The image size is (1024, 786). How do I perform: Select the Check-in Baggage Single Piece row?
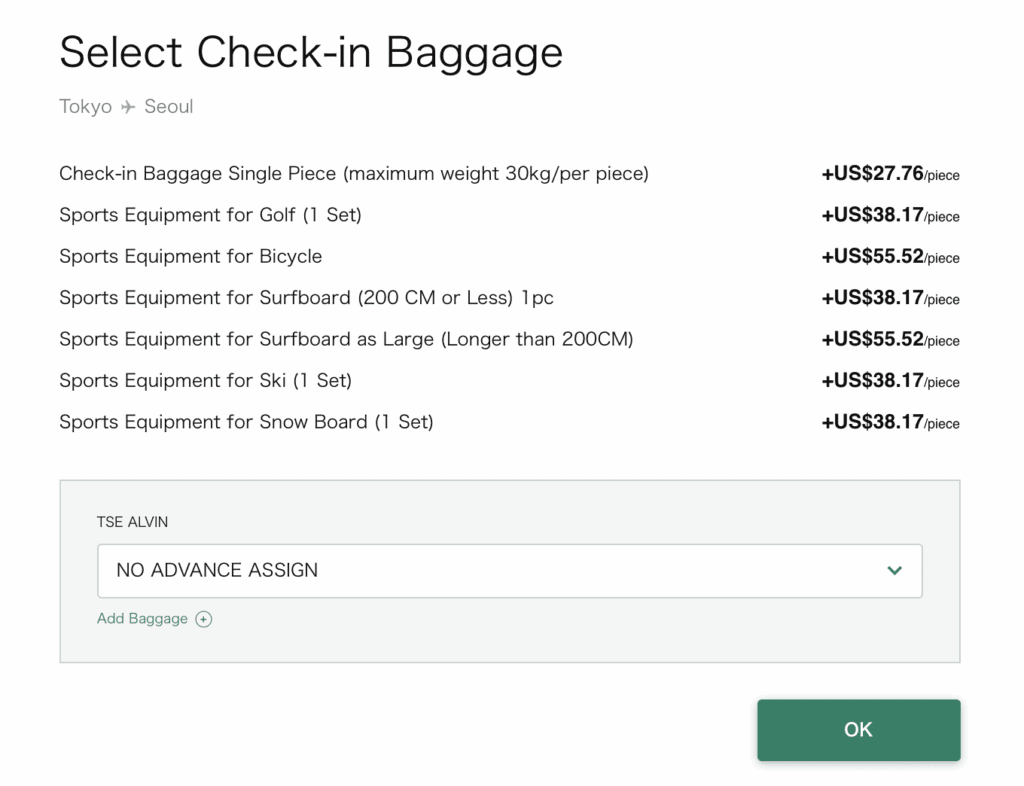coord(353,174)
